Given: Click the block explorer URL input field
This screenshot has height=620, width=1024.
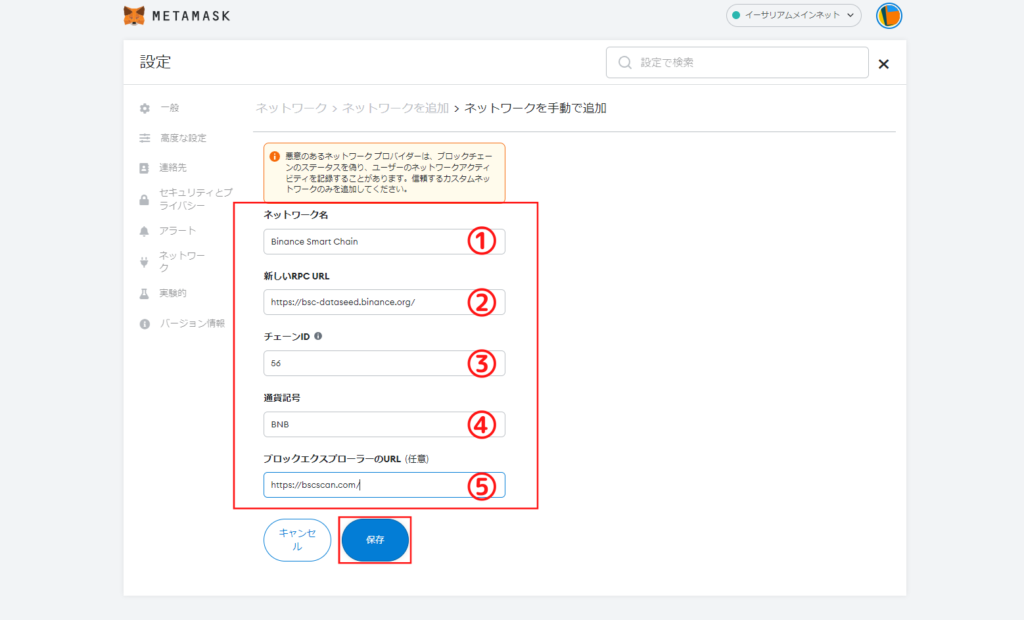Looking at the screenshot, I should pos(384,485).
